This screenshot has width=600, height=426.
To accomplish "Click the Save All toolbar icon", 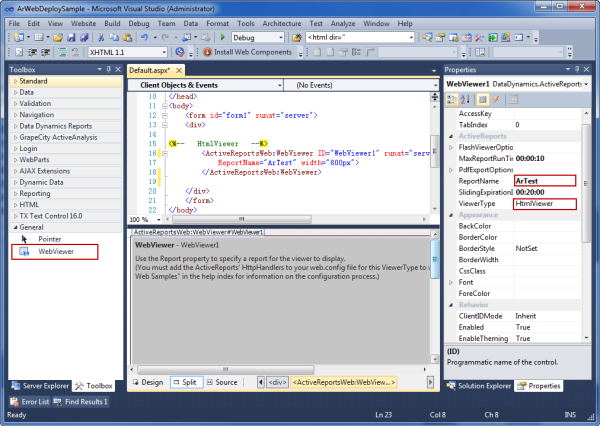I will 84,38.
